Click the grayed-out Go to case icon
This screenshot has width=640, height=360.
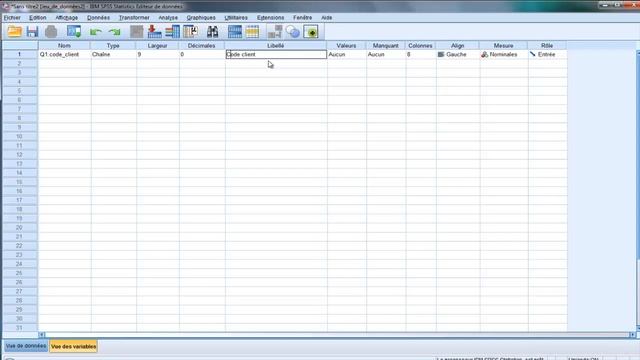click(137, 31)
